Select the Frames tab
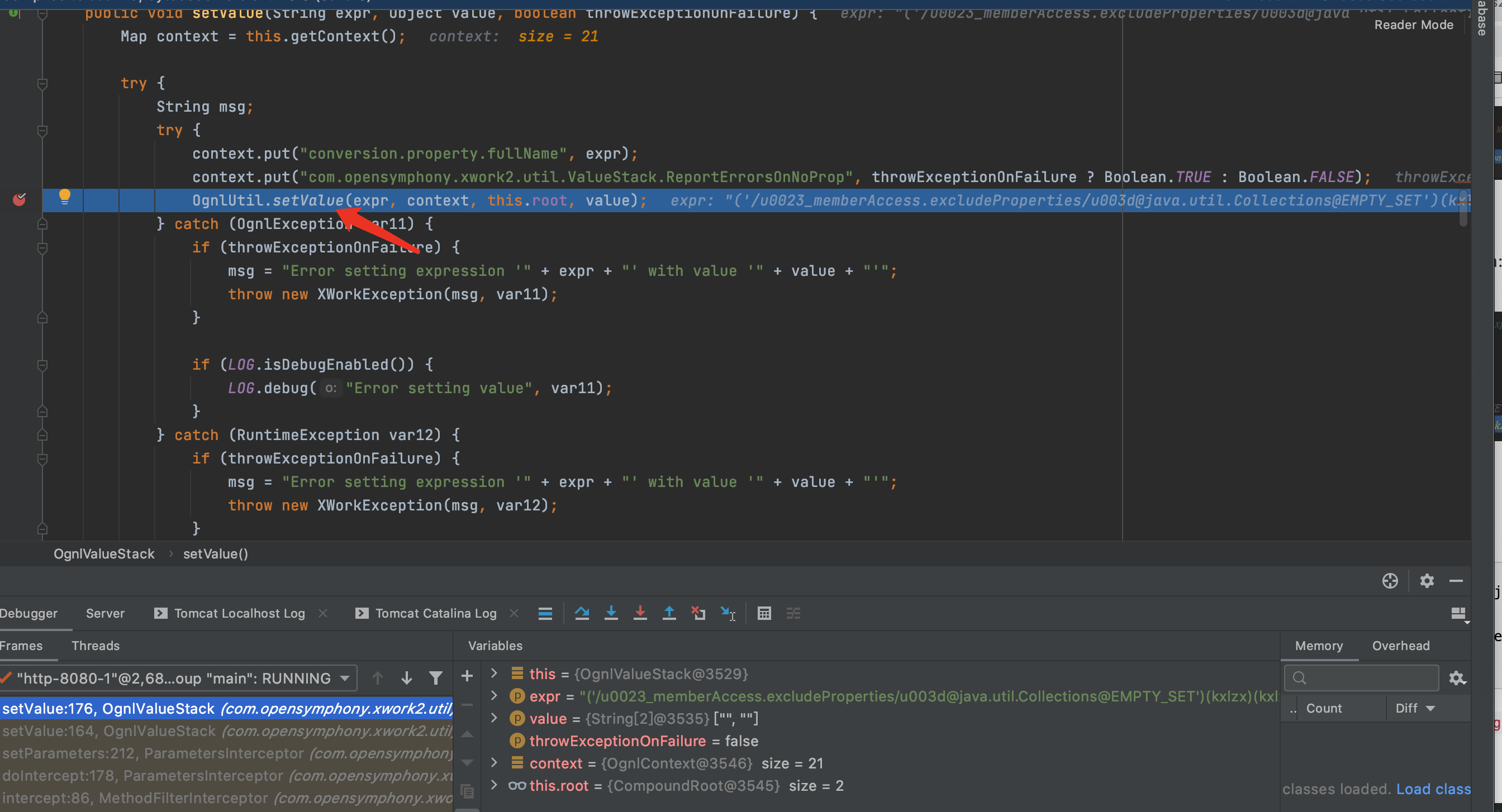1502x812 pixels. tap(21, 646)
